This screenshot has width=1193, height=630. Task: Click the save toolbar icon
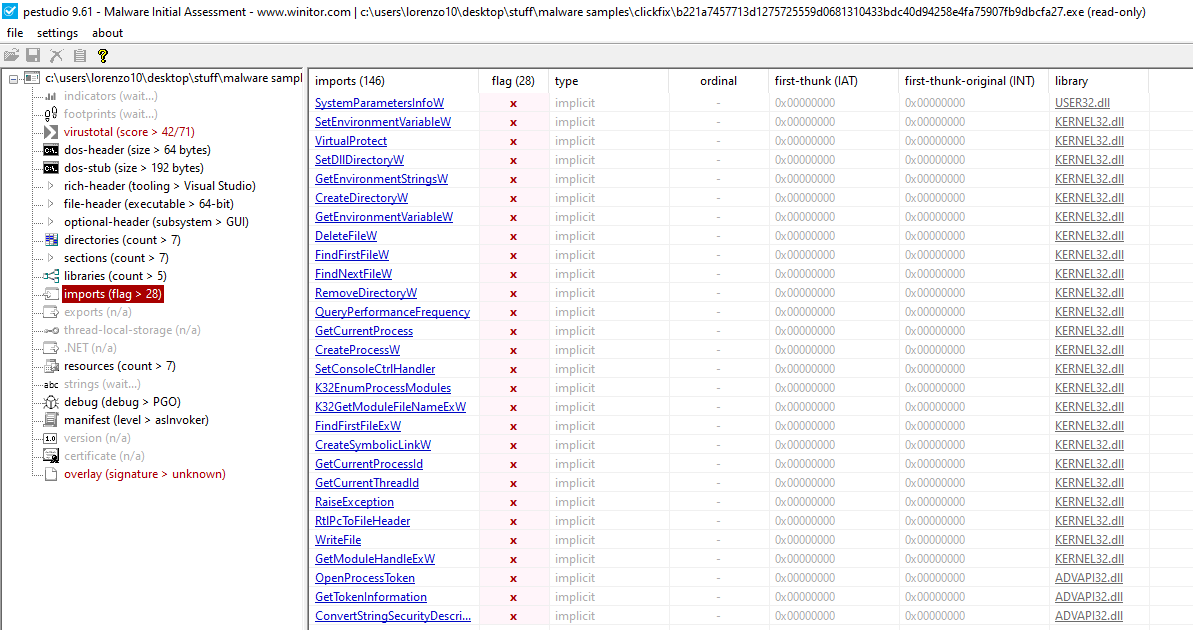(x=33, y=56)
